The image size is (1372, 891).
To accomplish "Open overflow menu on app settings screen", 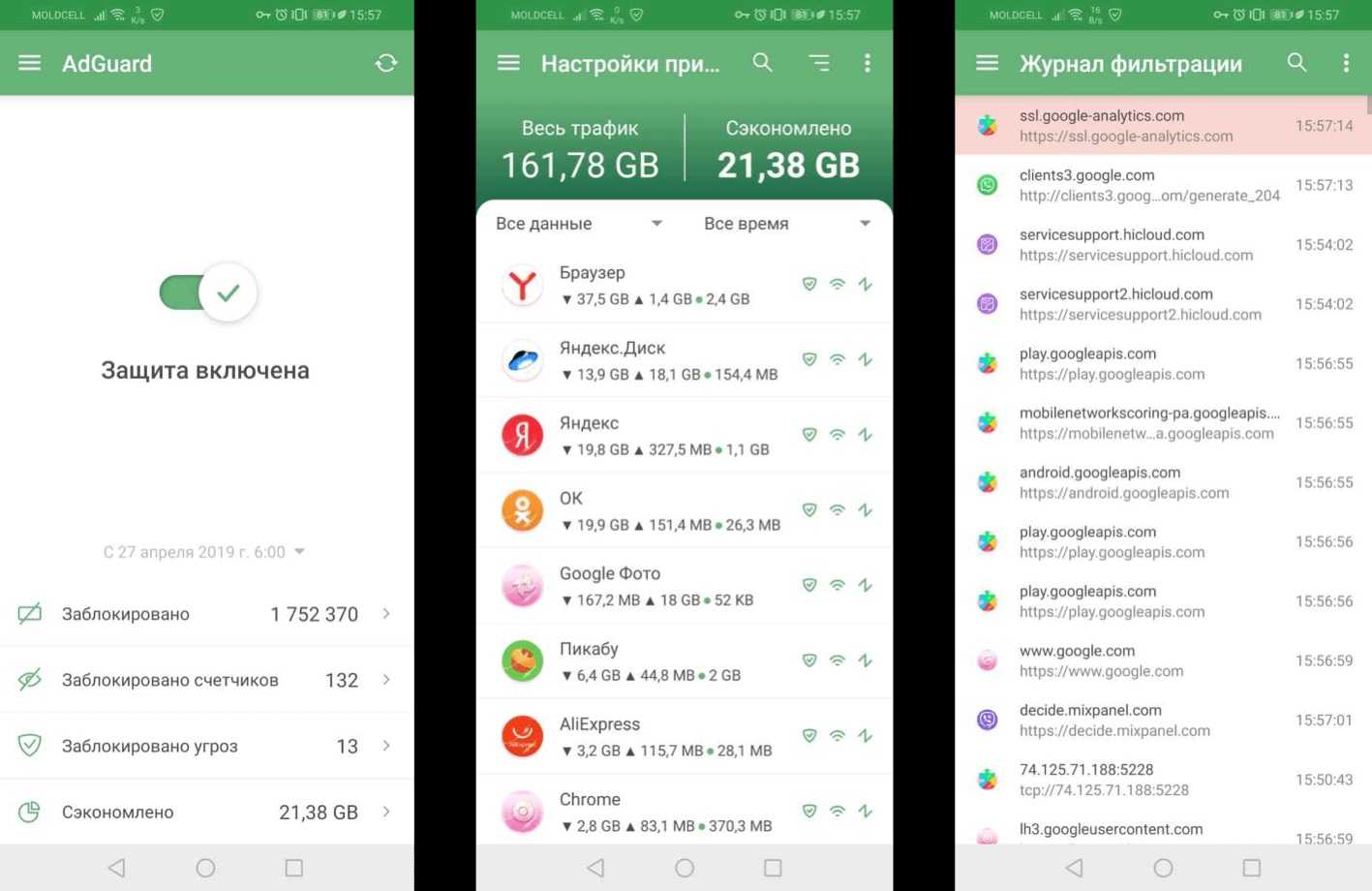I will (x=868, y=63).
